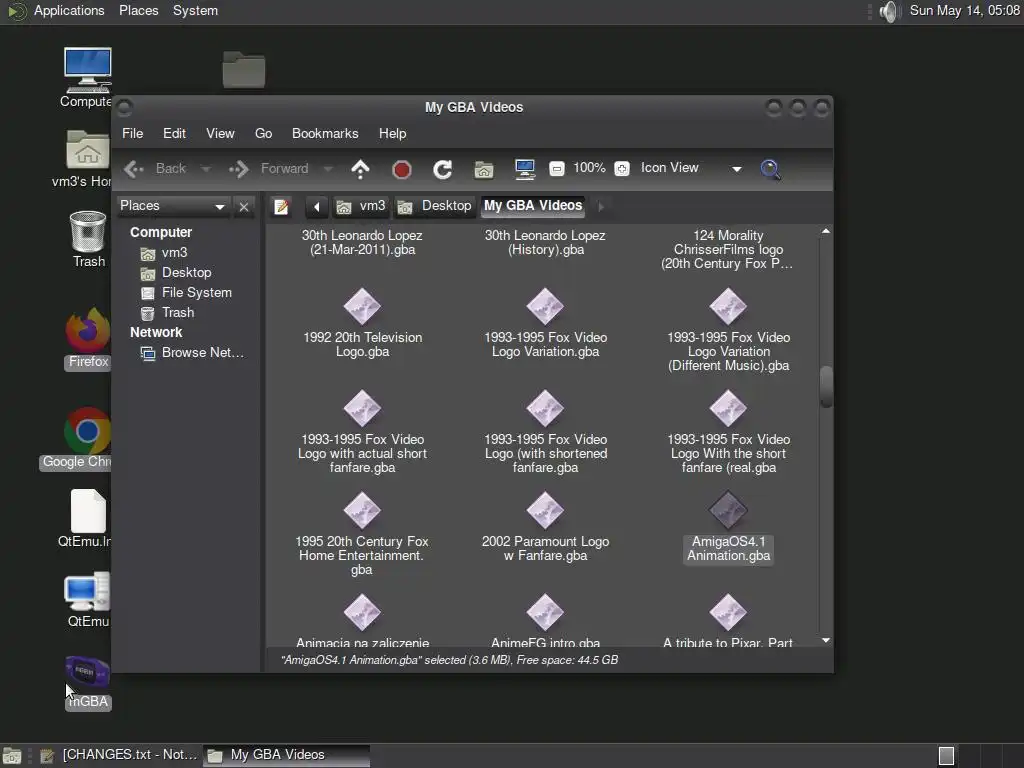Reload the current folder

click(x=442, y=170)
